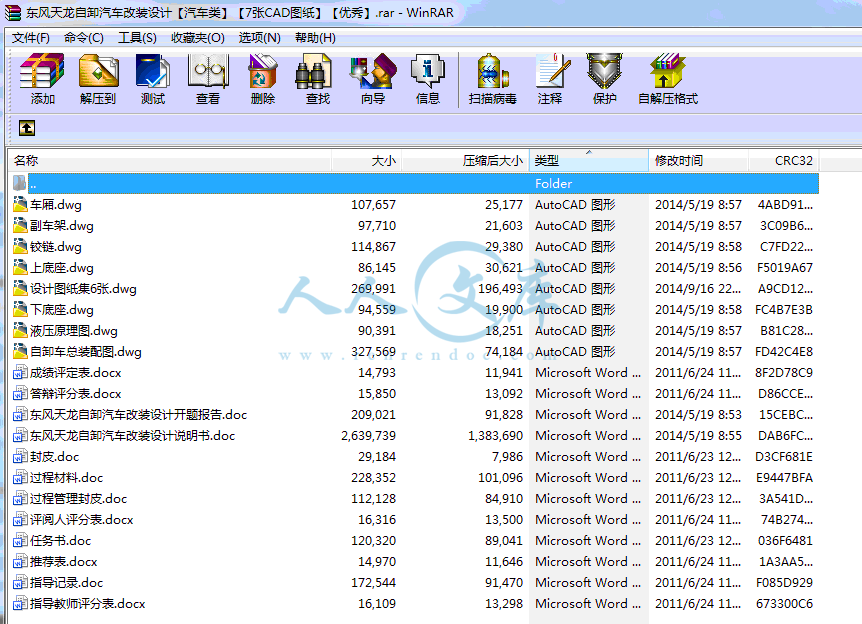Select 东风天龙自卸汽车改装设计说明书.doc
Screen dimensions: 862x624
pos(132,435)
